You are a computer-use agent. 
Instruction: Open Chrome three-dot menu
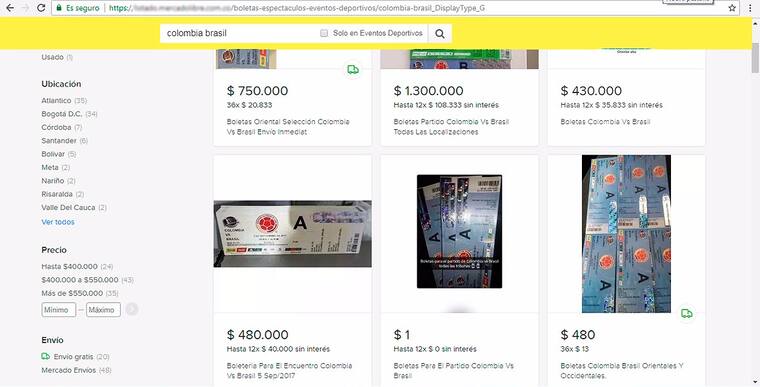click(750, 8)
